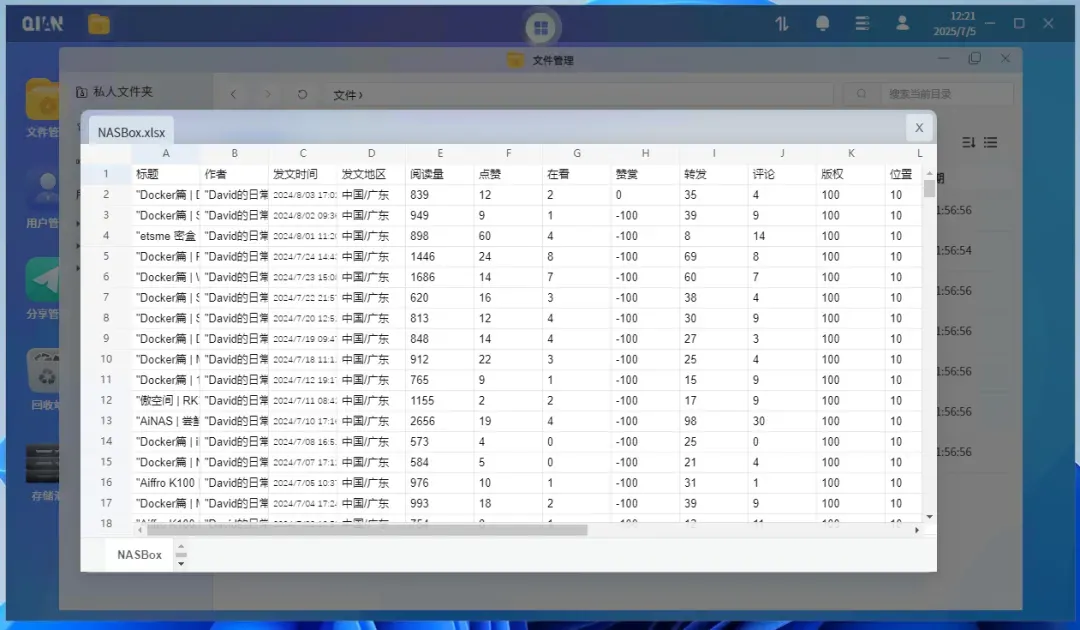Click the 阅读量 header cell
Screen dimensions: 1080x630
(440, 174)
